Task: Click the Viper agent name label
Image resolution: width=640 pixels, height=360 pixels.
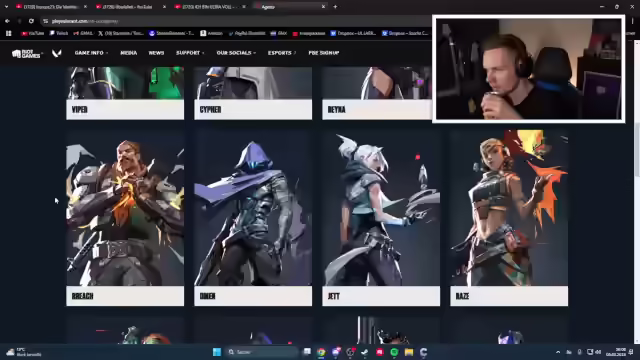Action: pyautogui.click(x=80, y=109)
